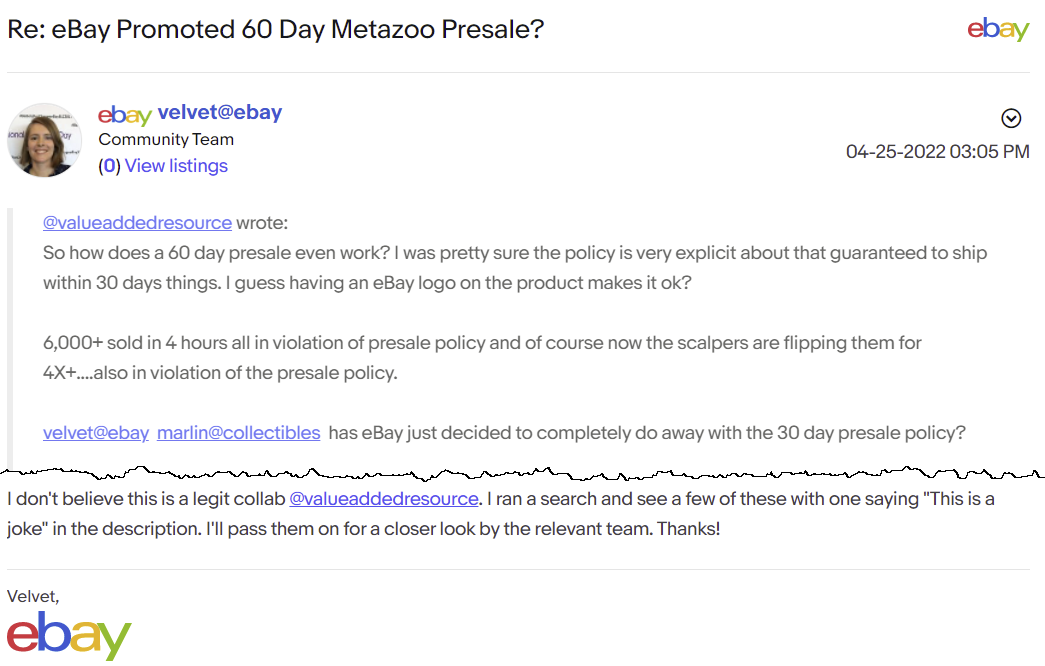The width and height of the screenshot is (1045, 666).
Task: Click the View listings link
Action: click(x=176, y=166)
